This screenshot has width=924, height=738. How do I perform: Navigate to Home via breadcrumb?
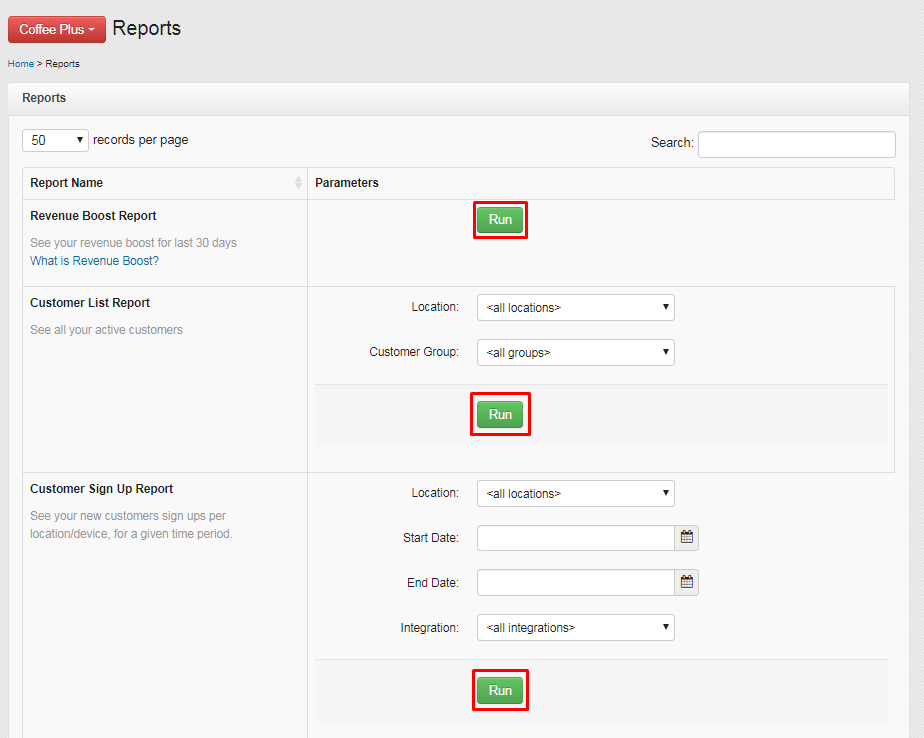(x=20, y=63)
